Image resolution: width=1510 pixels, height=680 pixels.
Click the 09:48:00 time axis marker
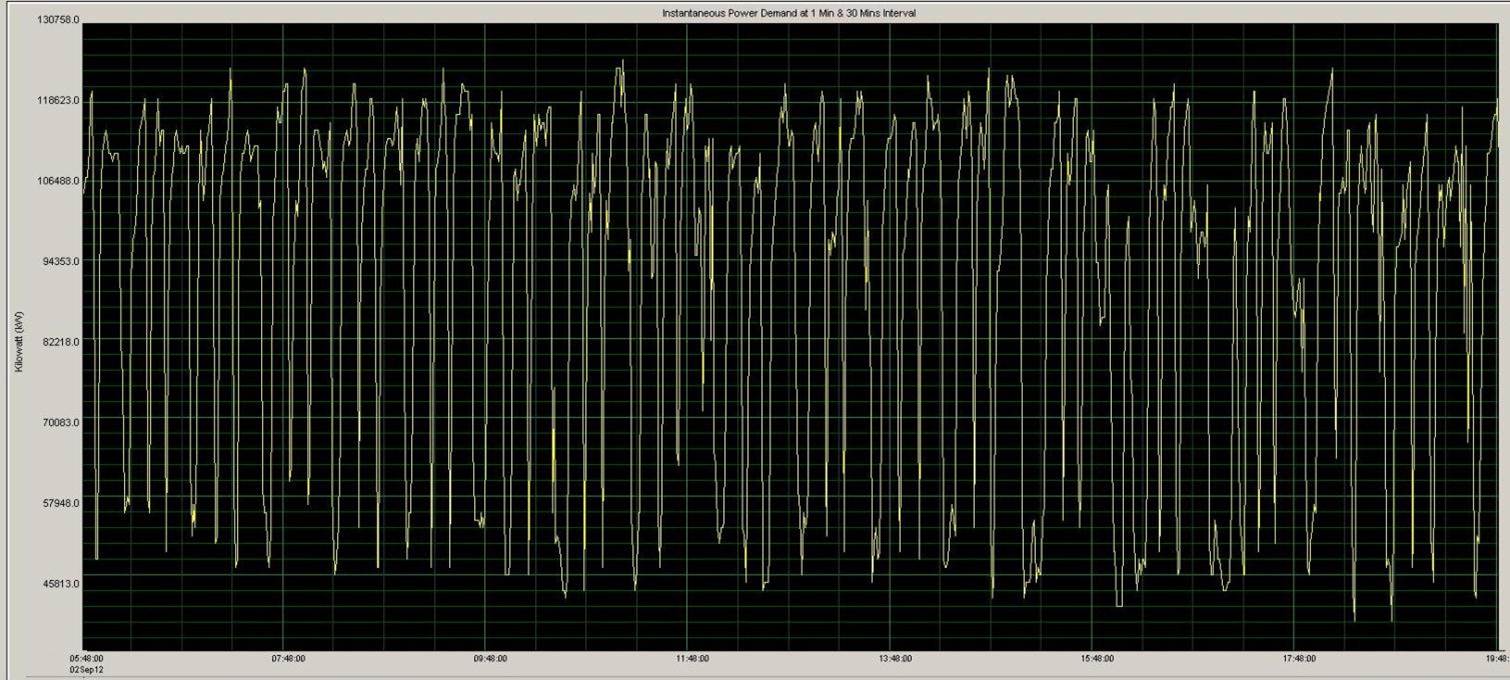click(x=490, y=659)
